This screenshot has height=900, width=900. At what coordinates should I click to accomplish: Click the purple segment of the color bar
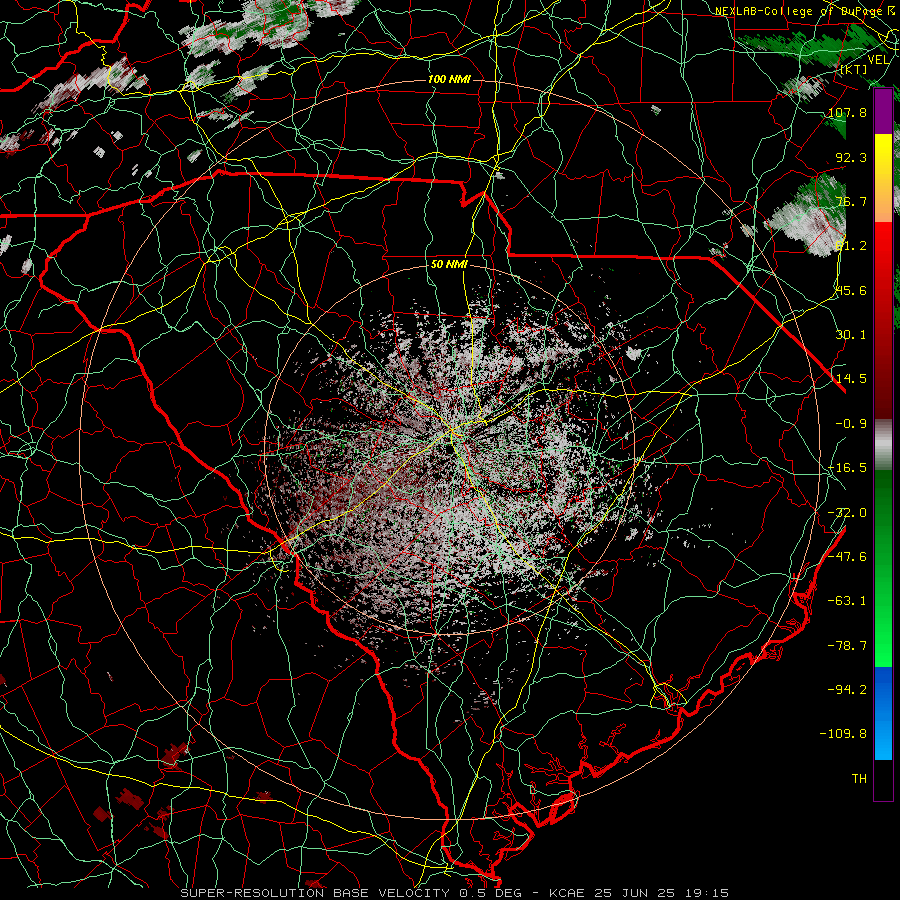coord(883,111)
